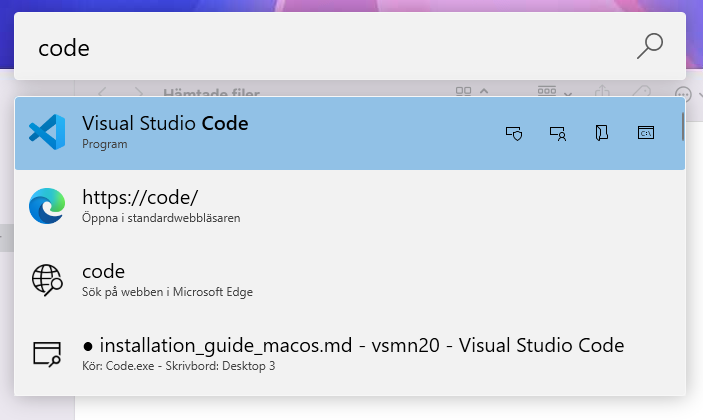Click the Microsoft Edge icon
The image size is (703, 420).
47,206
